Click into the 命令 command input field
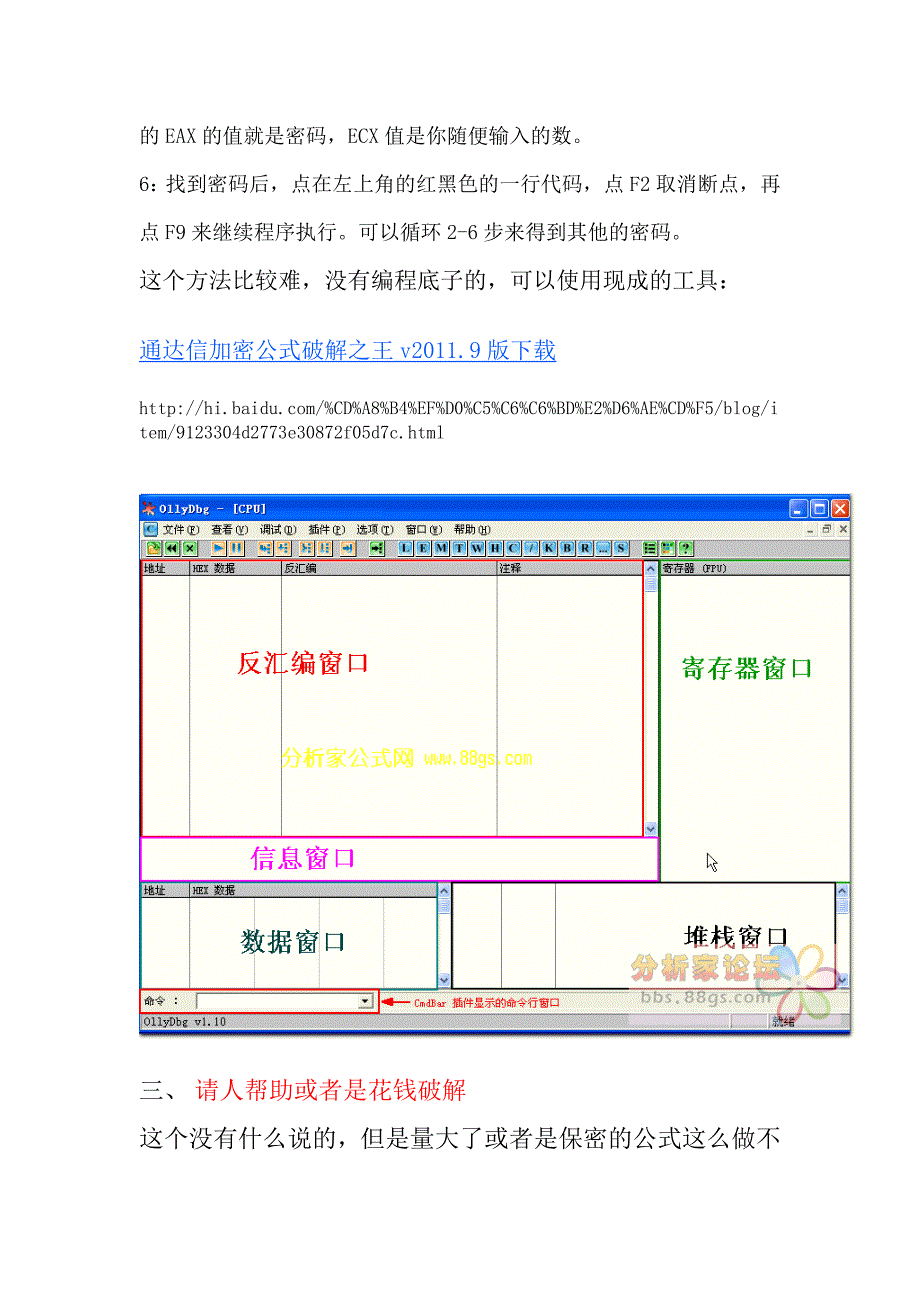The image size is (920, 1302). pyautogui.click(x=277, y=1001)
